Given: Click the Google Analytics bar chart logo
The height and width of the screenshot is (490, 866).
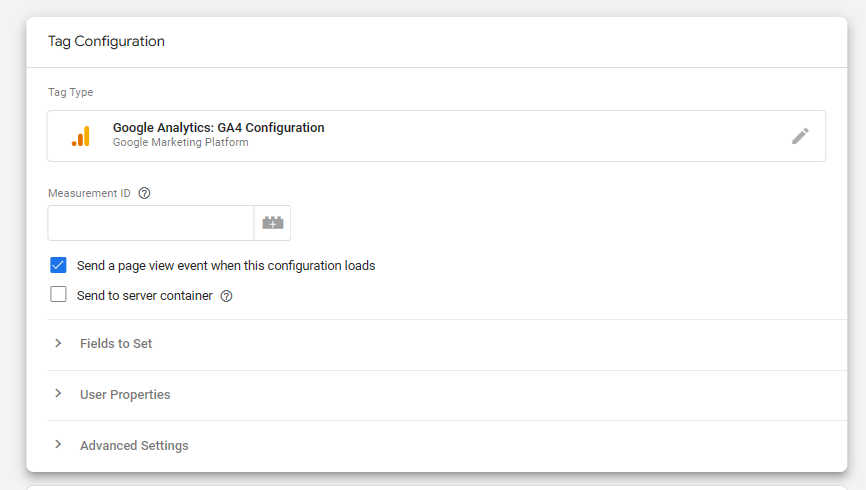Looking at the screenshot, I should [x=81, y=136].
